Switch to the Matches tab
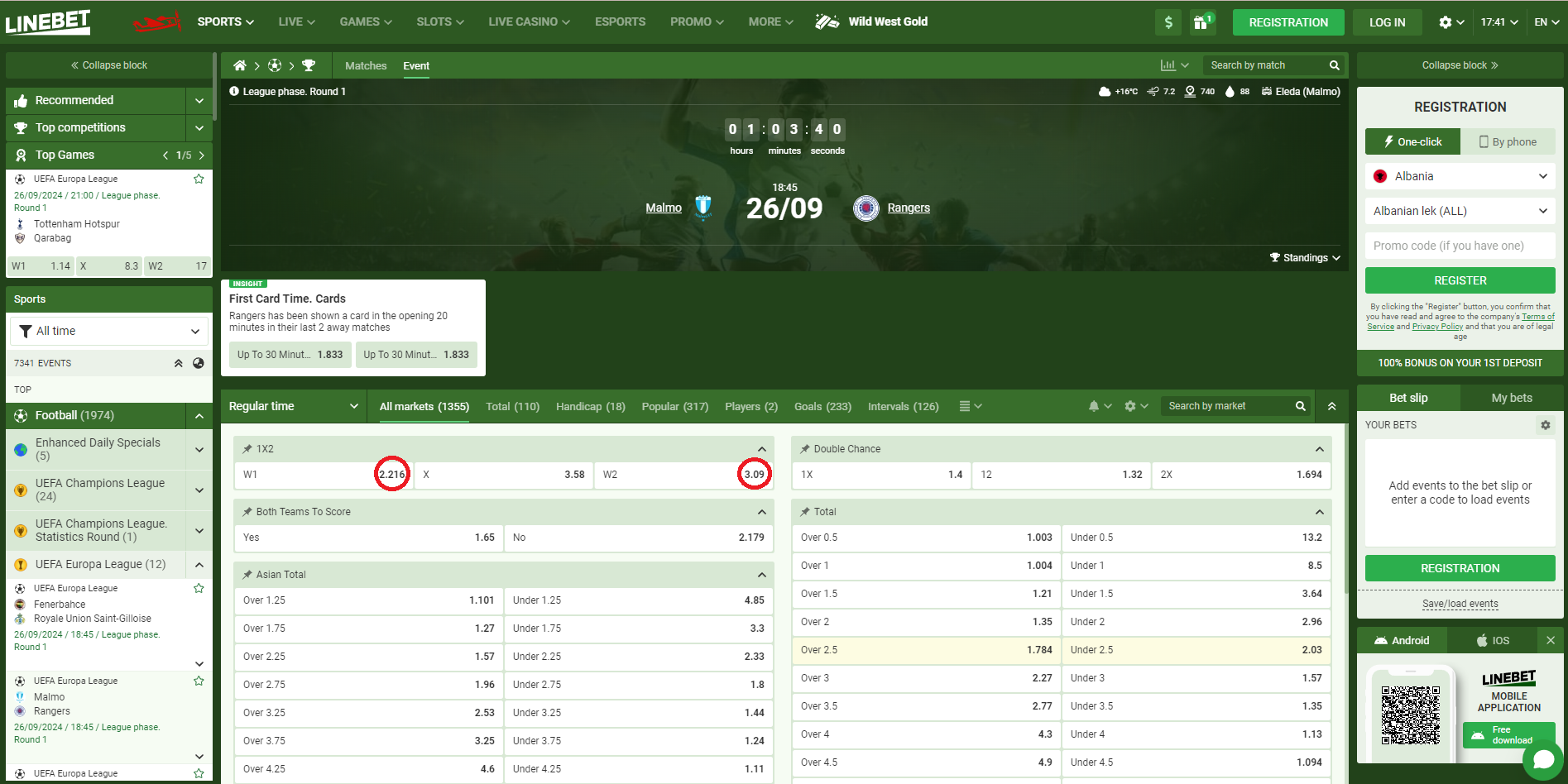 (x=366, y=65)
